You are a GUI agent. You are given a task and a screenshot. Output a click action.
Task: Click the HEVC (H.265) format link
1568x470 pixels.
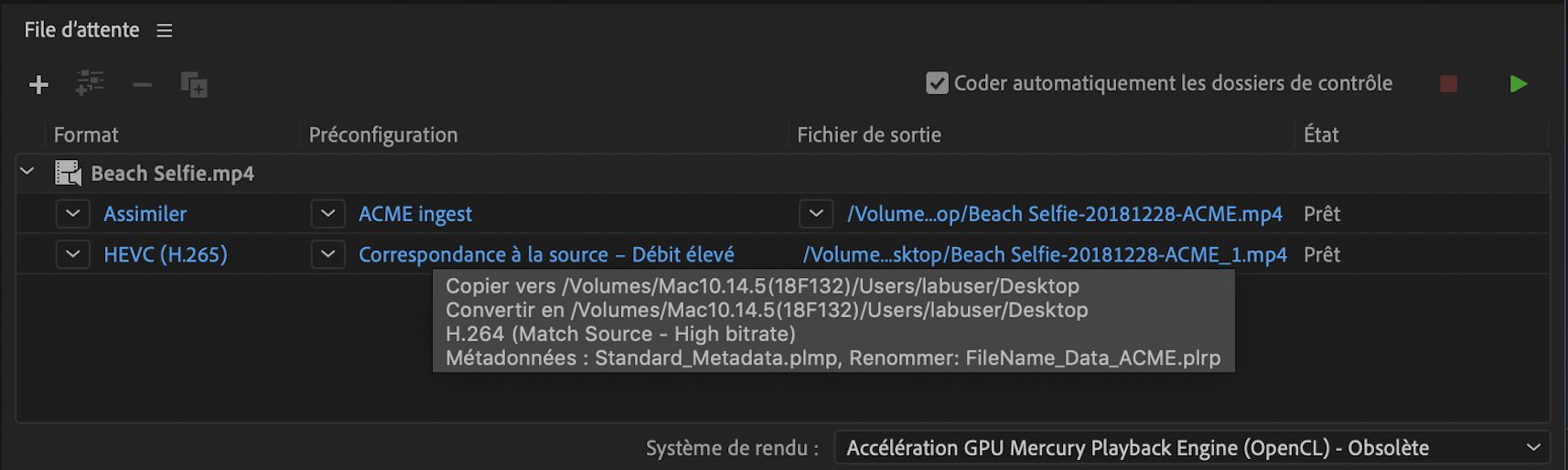click(x=166, y=254)
